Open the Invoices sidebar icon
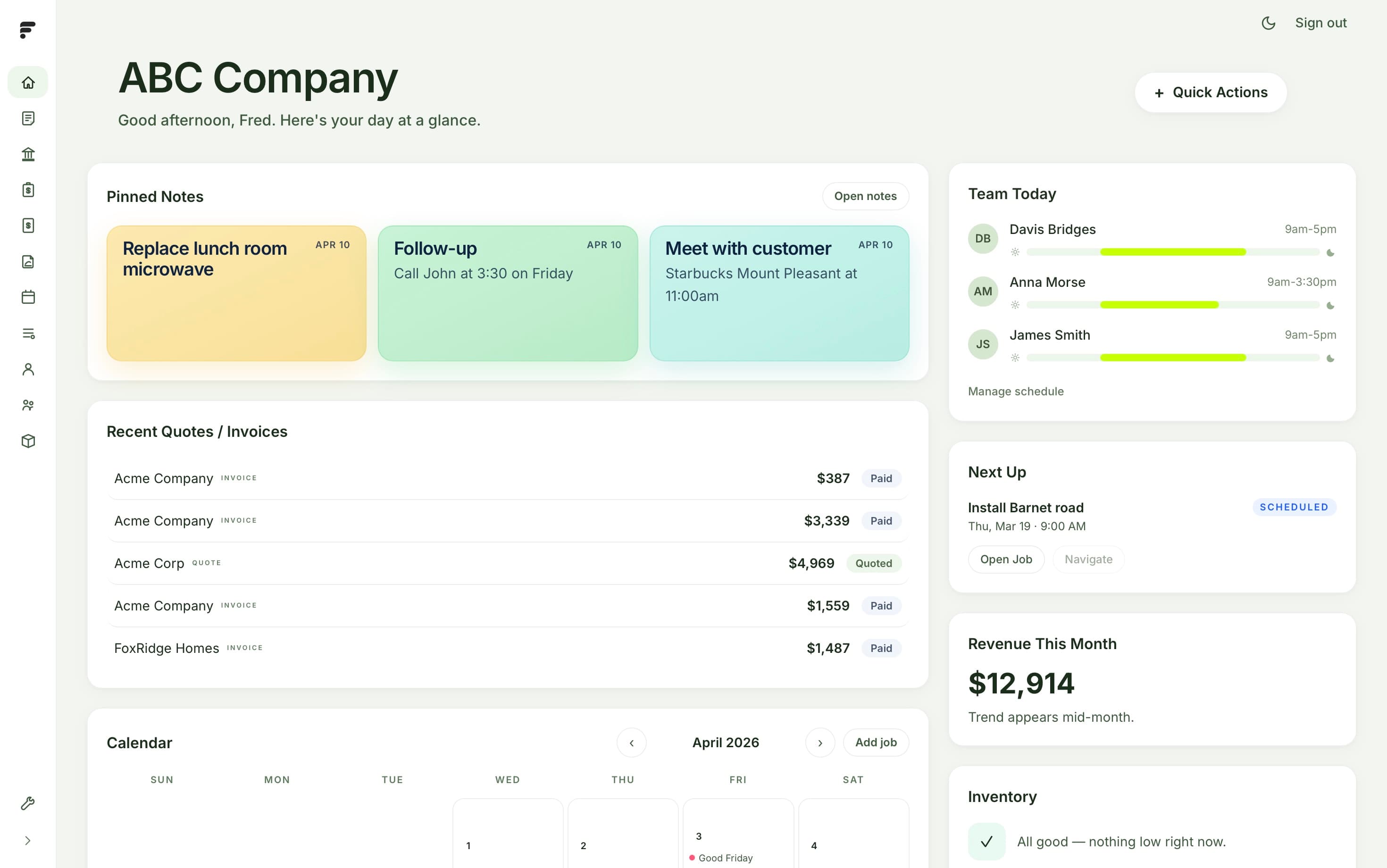The height and width of the screenshot is (868, 1387). coord(27,225)
